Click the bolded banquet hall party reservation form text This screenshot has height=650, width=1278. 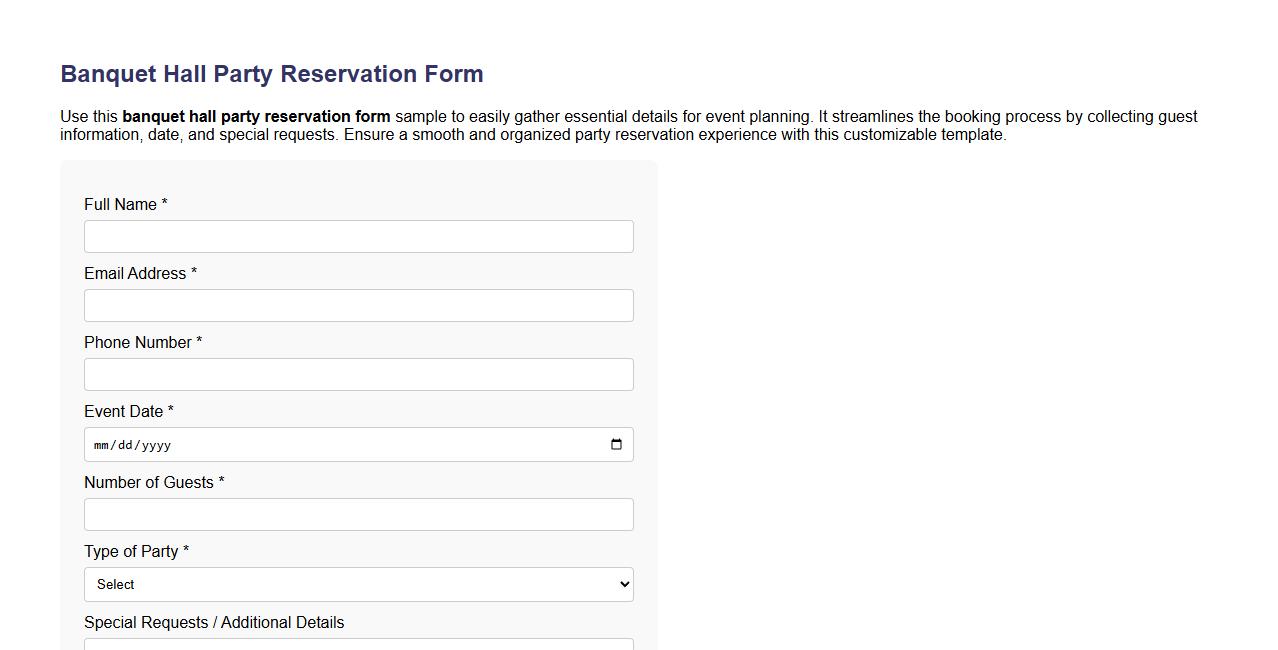coord(257,116)
